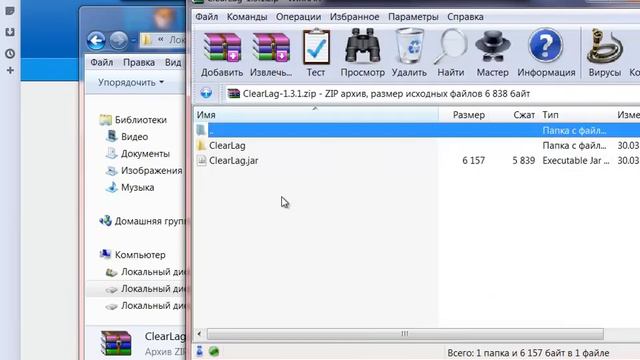Open the Параметры menu
640x360 pixels.
click(413, 17)
